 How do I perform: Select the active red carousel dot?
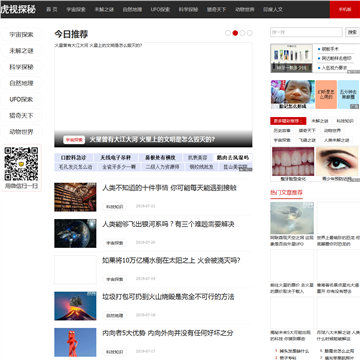coord(235,33)
